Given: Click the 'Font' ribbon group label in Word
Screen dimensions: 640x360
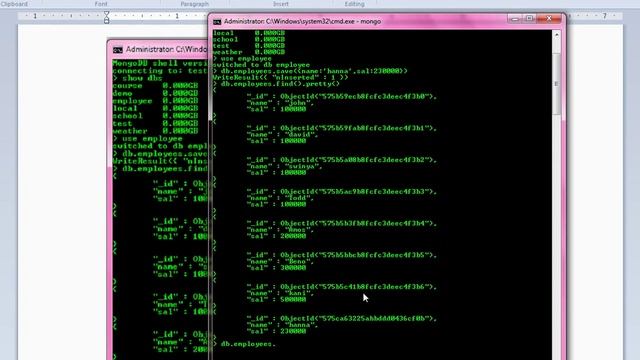Looking at the screenshot, I should 101,4.
